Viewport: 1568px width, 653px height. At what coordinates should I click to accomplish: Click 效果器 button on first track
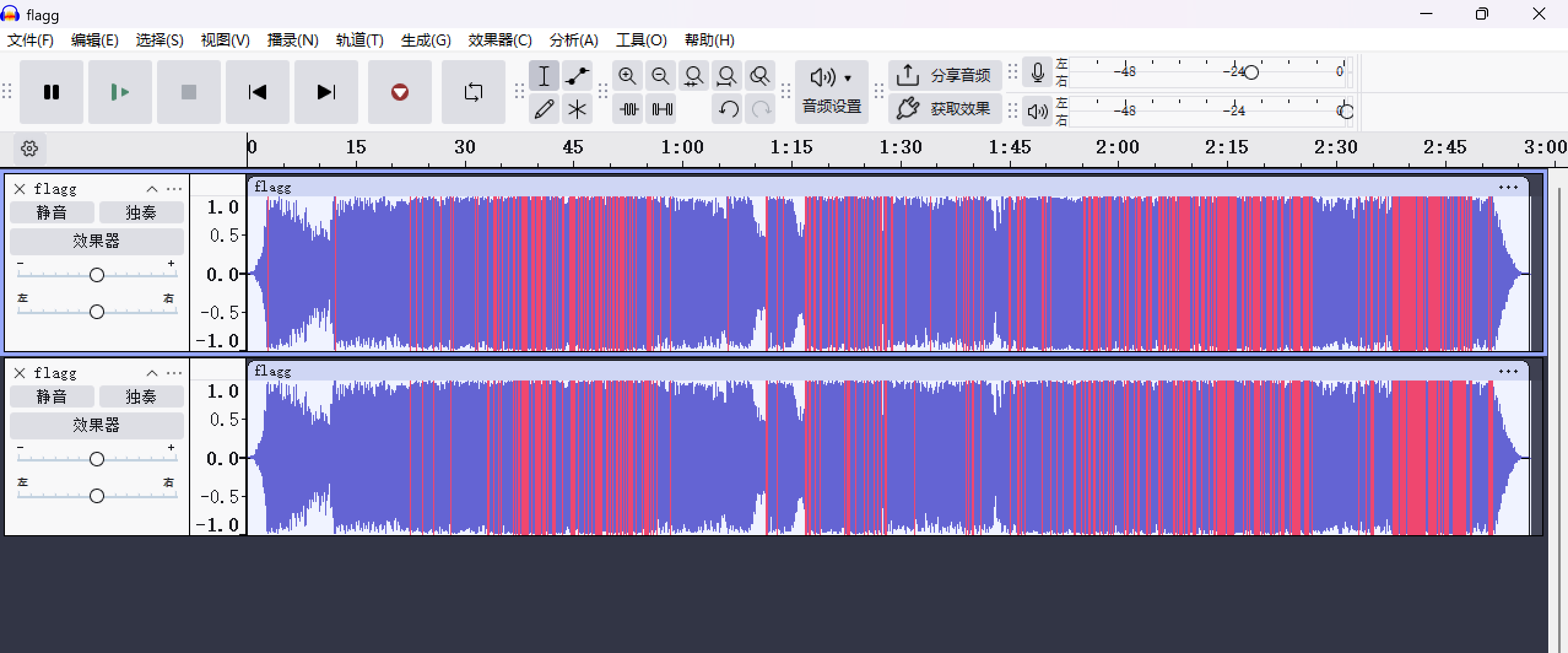click(96, 241)
